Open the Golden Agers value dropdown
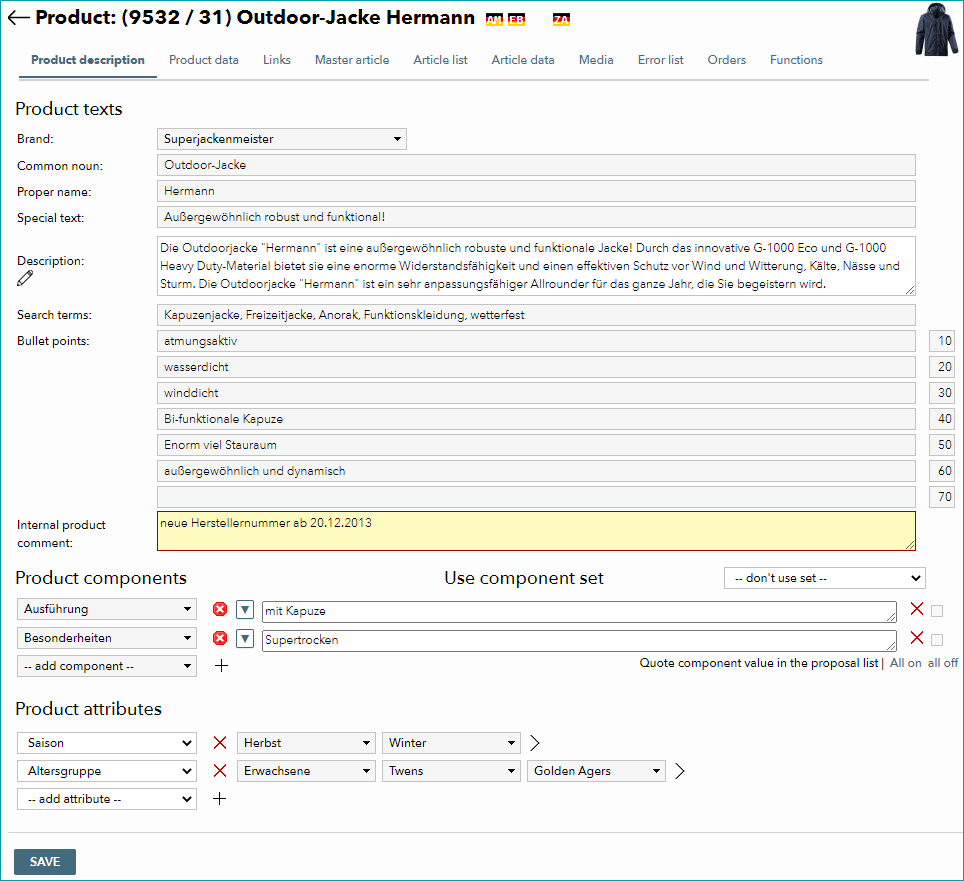 click(596, 771)
